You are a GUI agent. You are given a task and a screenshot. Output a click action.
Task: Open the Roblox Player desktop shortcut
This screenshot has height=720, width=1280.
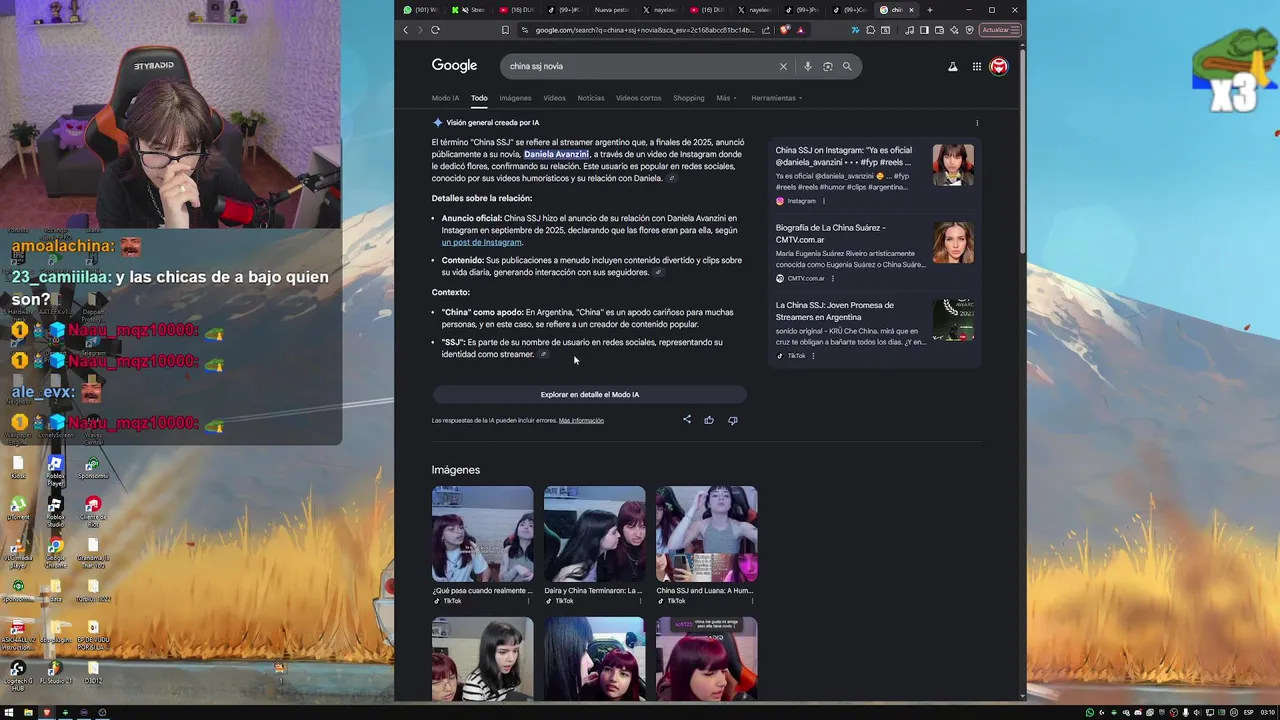click(55, 471)
